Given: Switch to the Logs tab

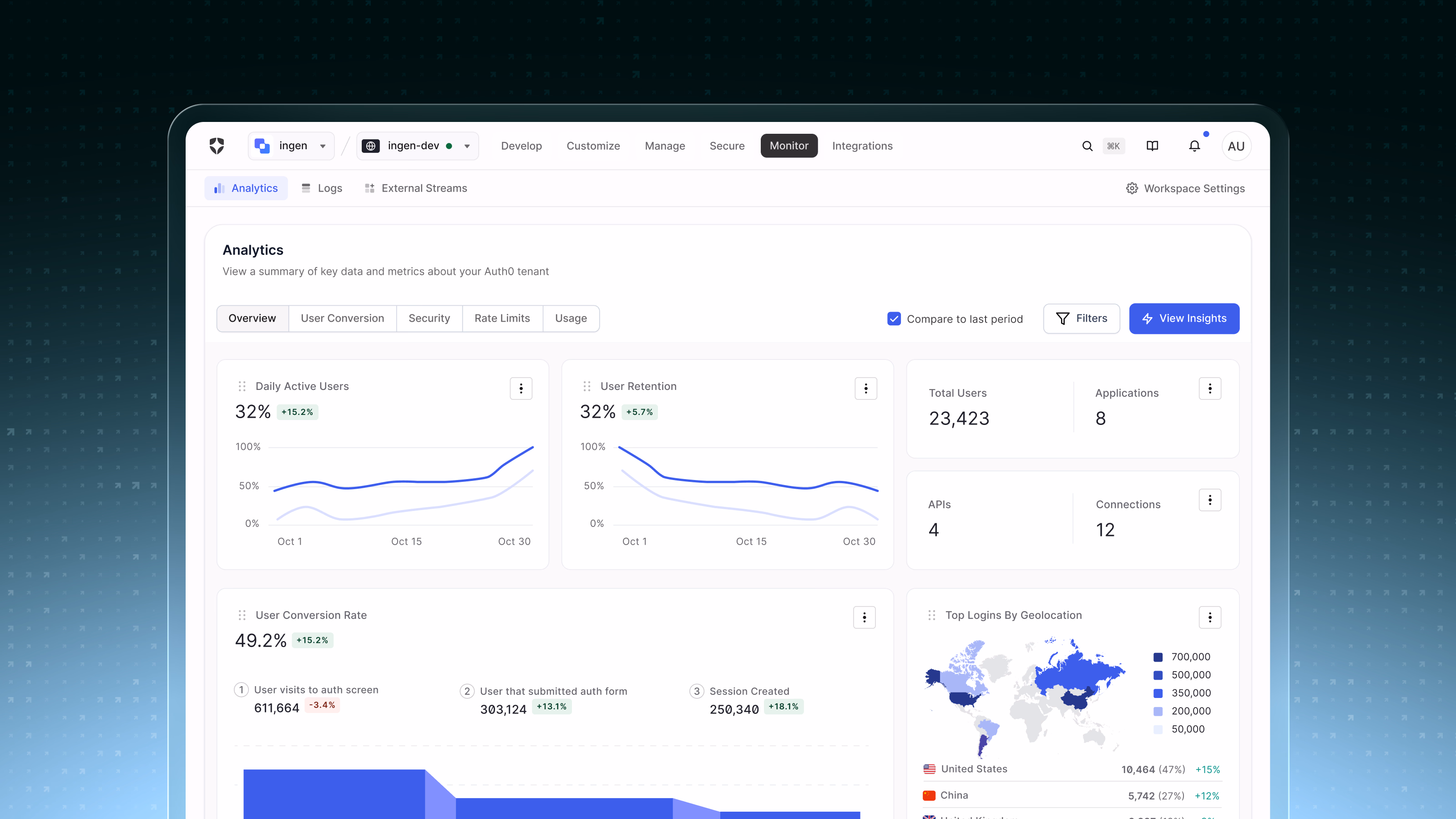Looking at the screenshot, I should pyautogui.click(x=322, y=188).
